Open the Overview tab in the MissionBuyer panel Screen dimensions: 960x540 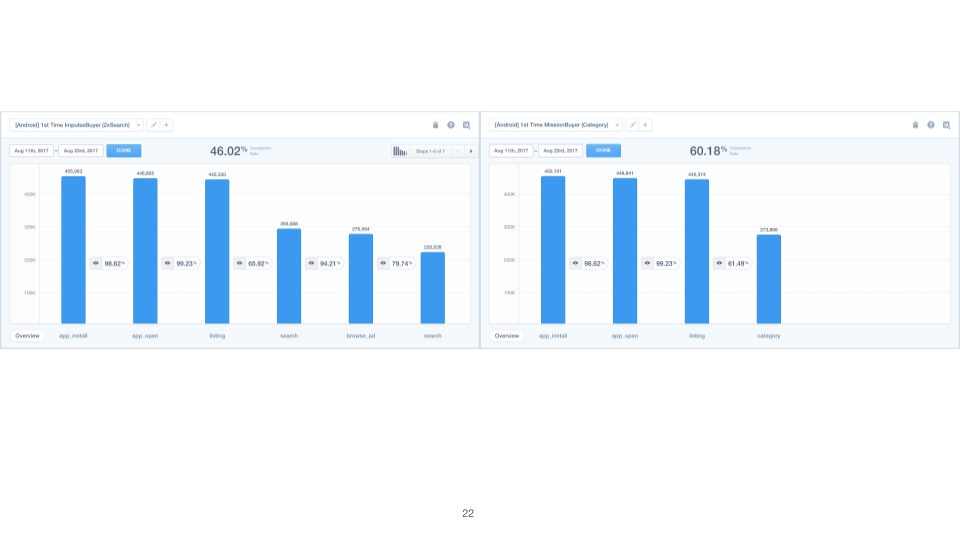507,336
